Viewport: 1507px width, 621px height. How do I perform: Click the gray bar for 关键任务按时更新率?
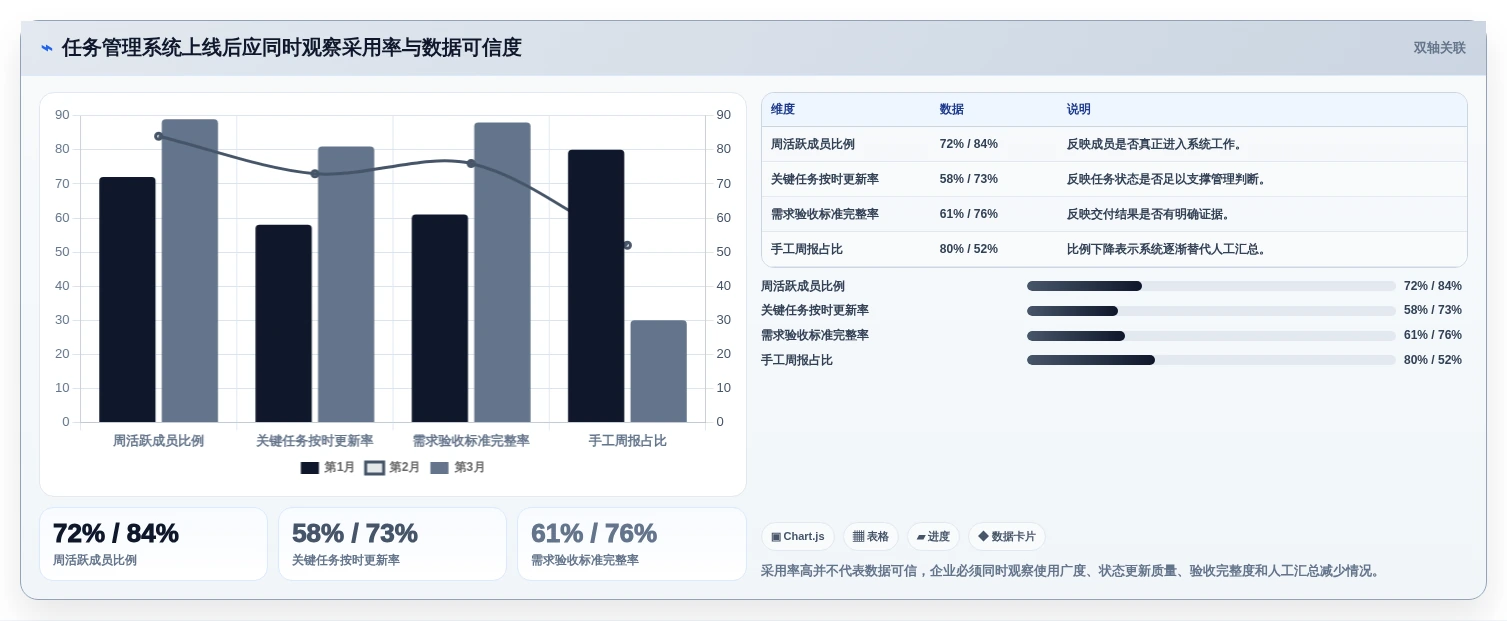coord(346,284)
